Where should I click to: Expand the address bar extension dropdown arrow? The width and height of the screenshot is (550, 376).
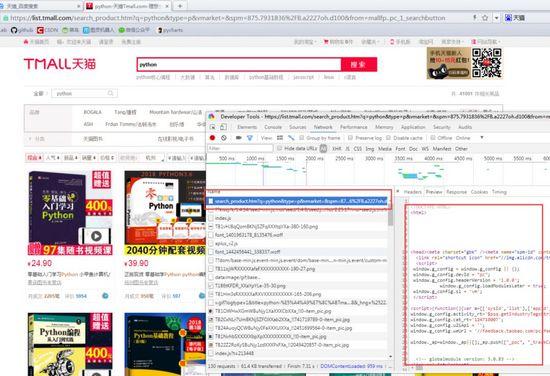pos(496,18)
